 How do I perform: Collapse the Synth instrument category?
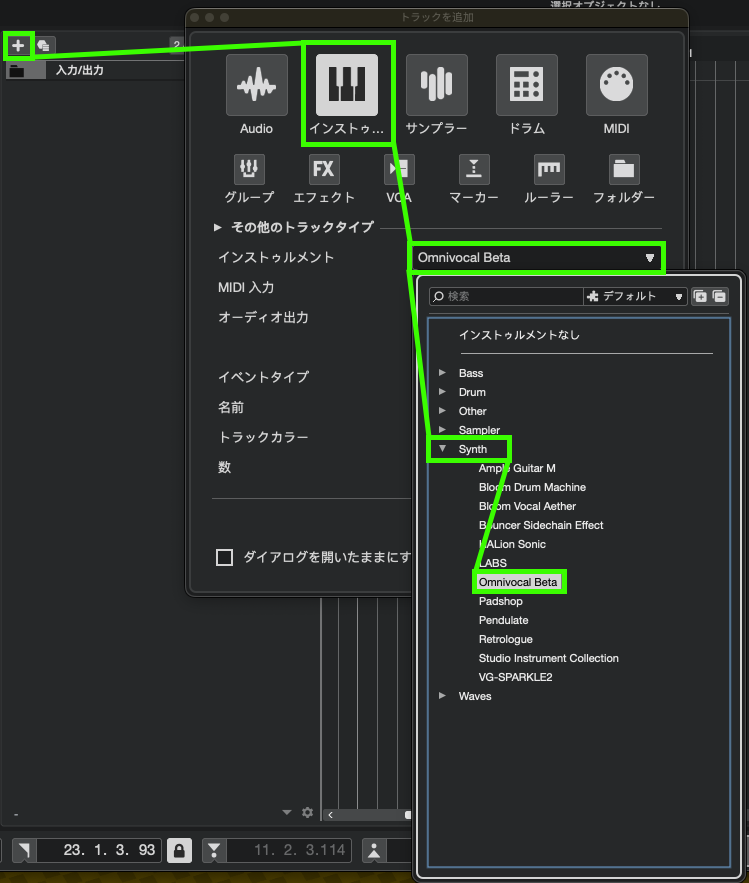(x=443, y=449)
